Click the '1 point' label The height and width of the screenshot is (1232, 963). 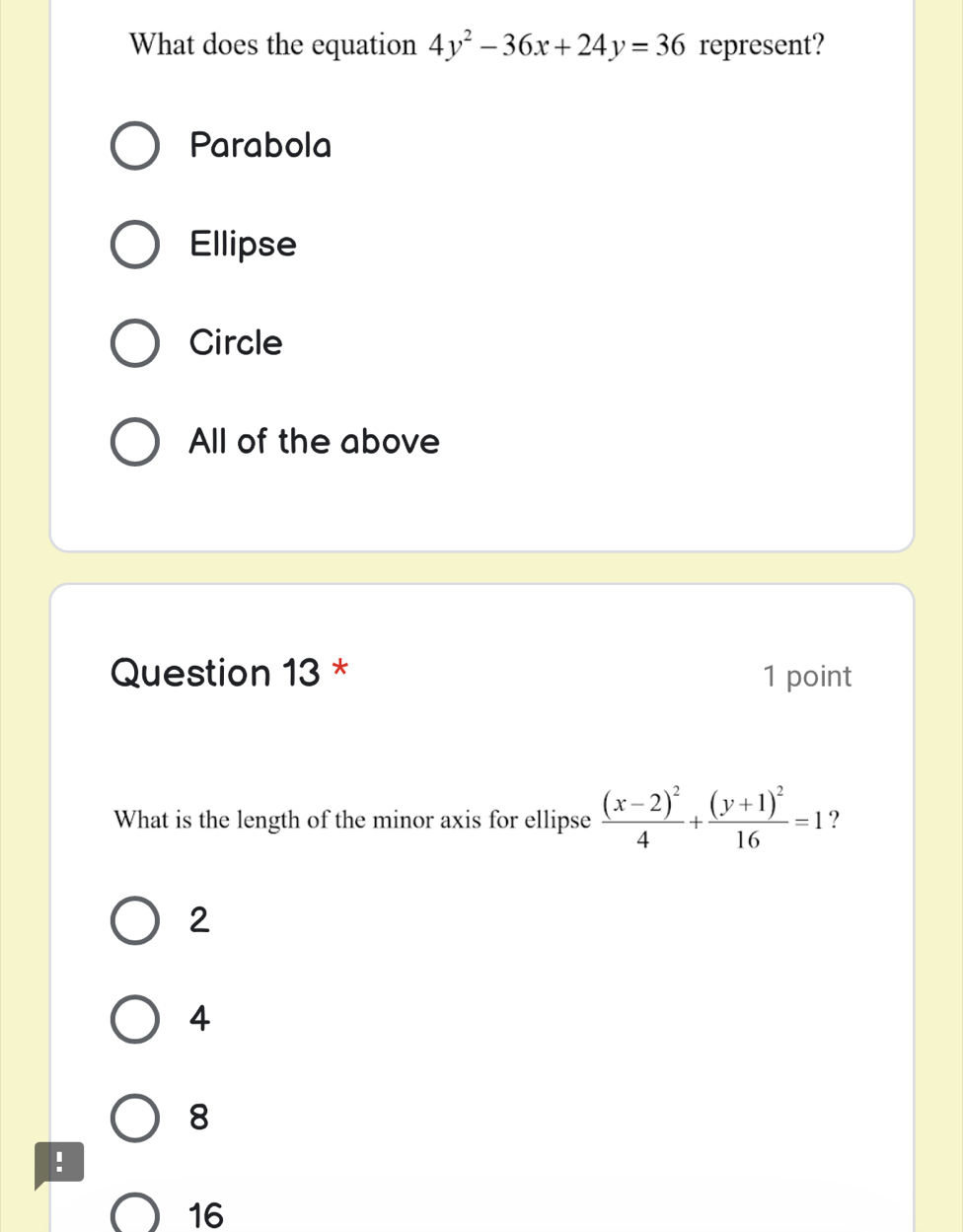[806, 677]
